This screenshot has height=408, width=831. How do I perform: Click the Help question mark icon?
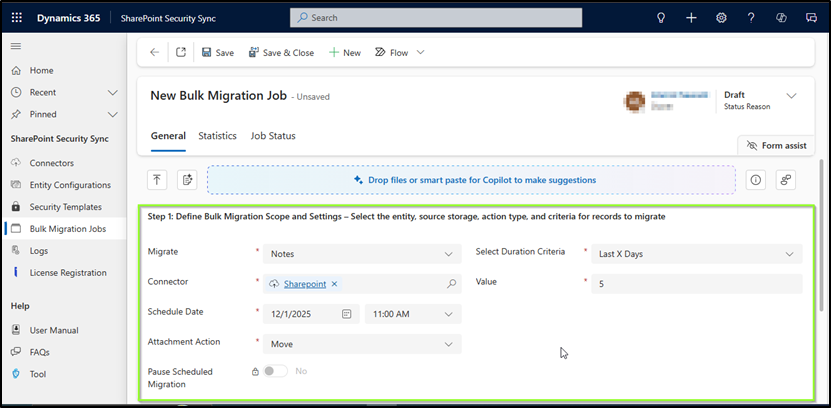pyautogui.click(x=751, y=18)
